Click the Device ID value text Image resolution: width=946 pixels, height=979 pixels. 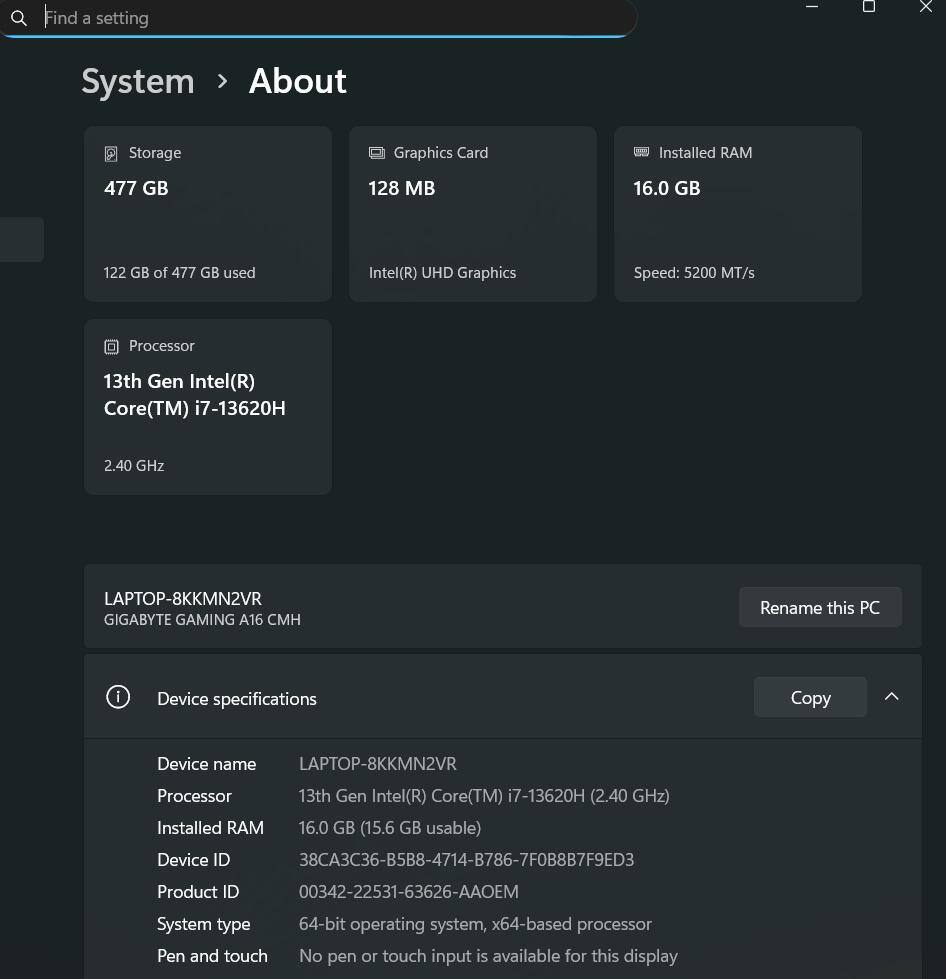466,859
